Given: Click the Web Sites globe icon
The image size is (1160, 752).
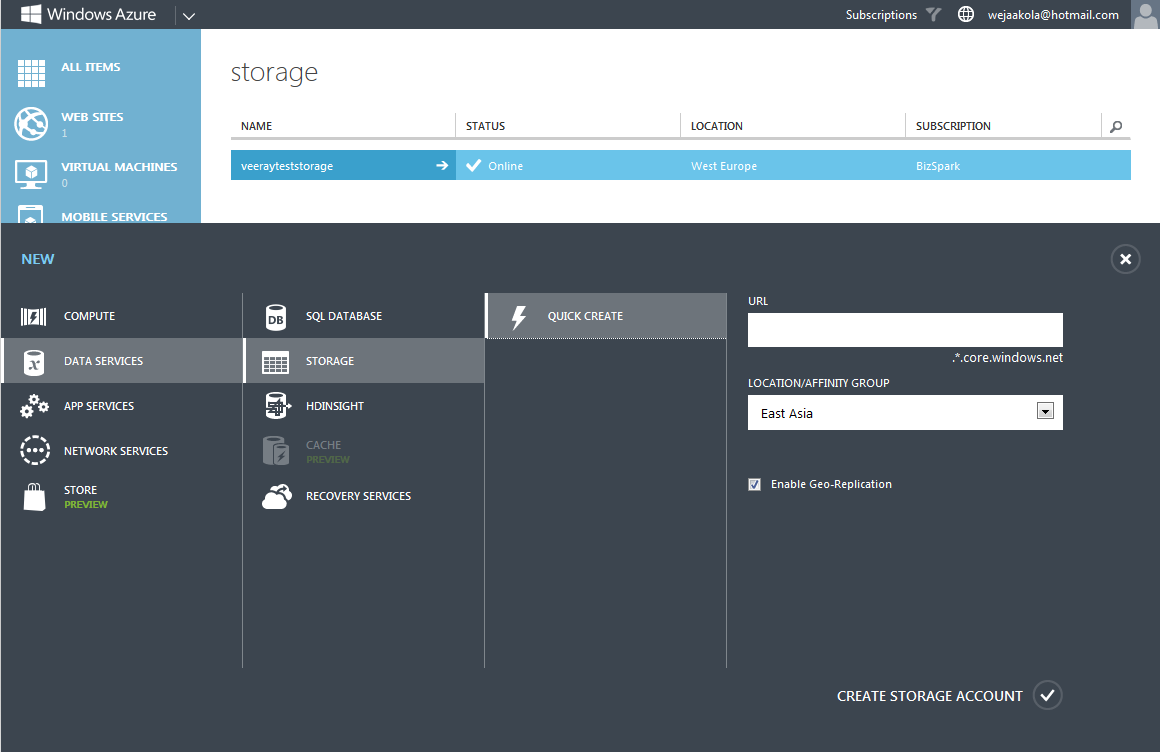Looking at the screenshot, I should pyautogui.click(x=31, y=124).
